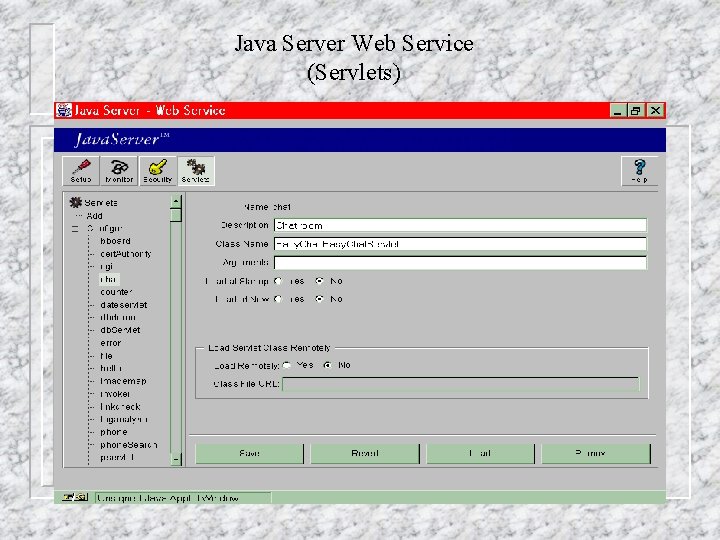Select the certAuthority servlet
The width and height of the screenshot is (720, 540).
tap(125, 254)
